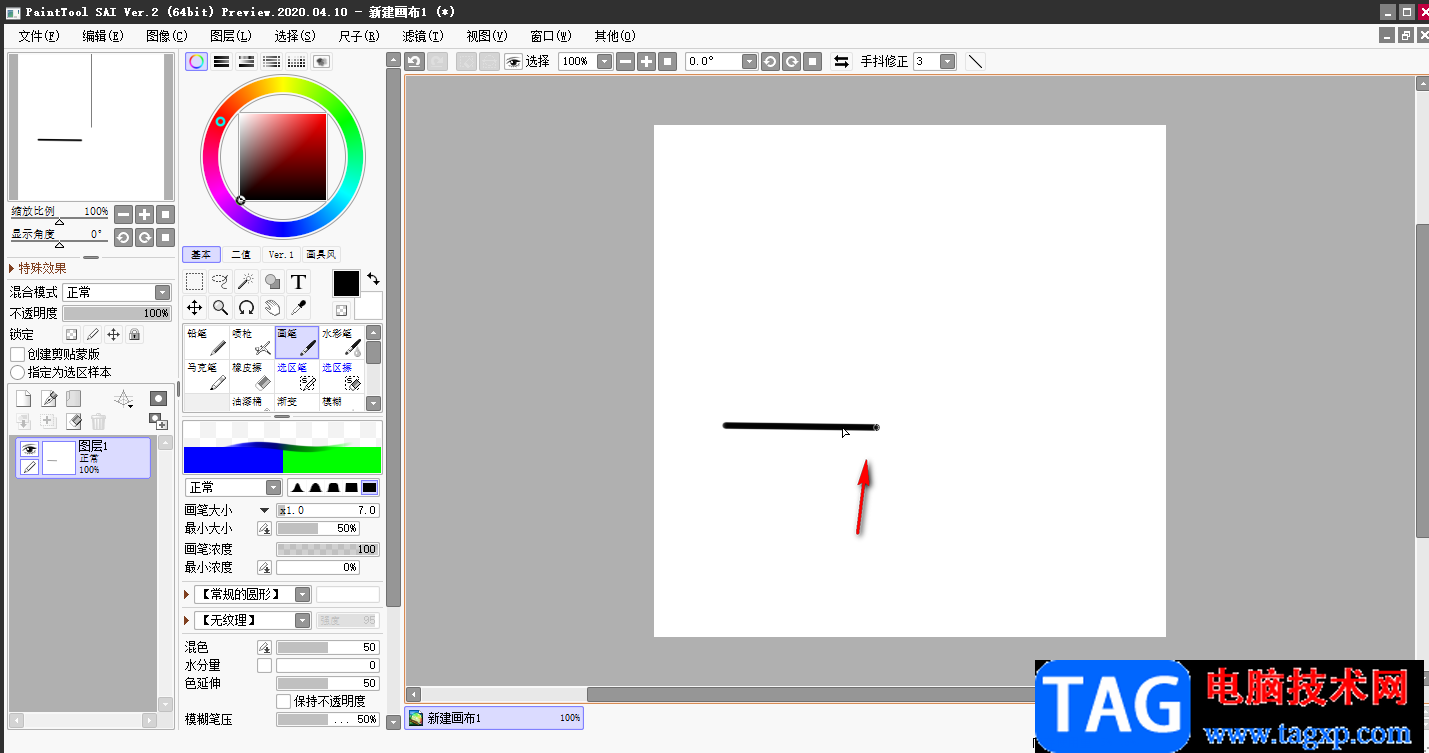Toggle the scratchpad panel icon
Viewport: 1429px width, 753px height.
[x=322, y=61]
